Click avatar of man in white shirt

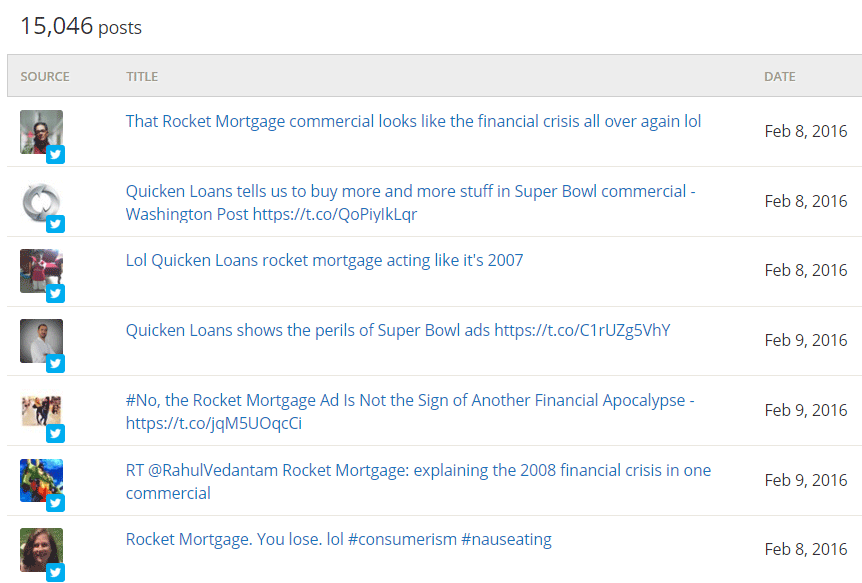[41, 341]
